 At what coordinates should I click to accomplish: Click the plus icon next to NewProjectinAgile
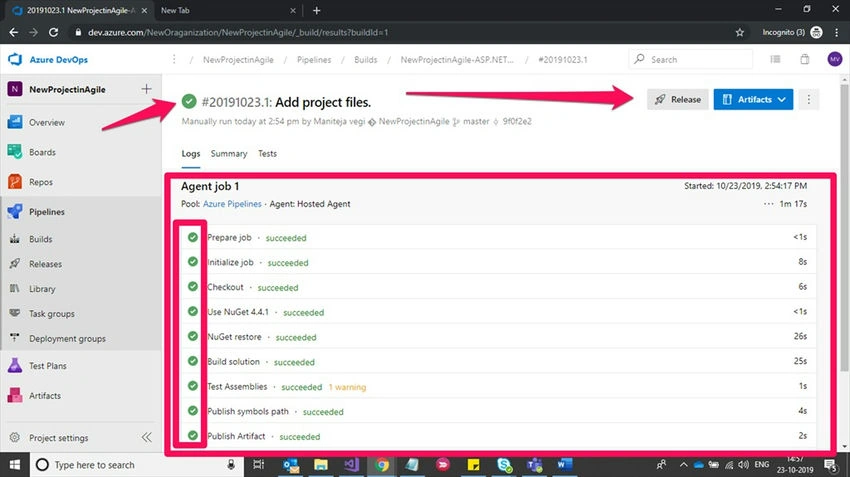[146, 89]
